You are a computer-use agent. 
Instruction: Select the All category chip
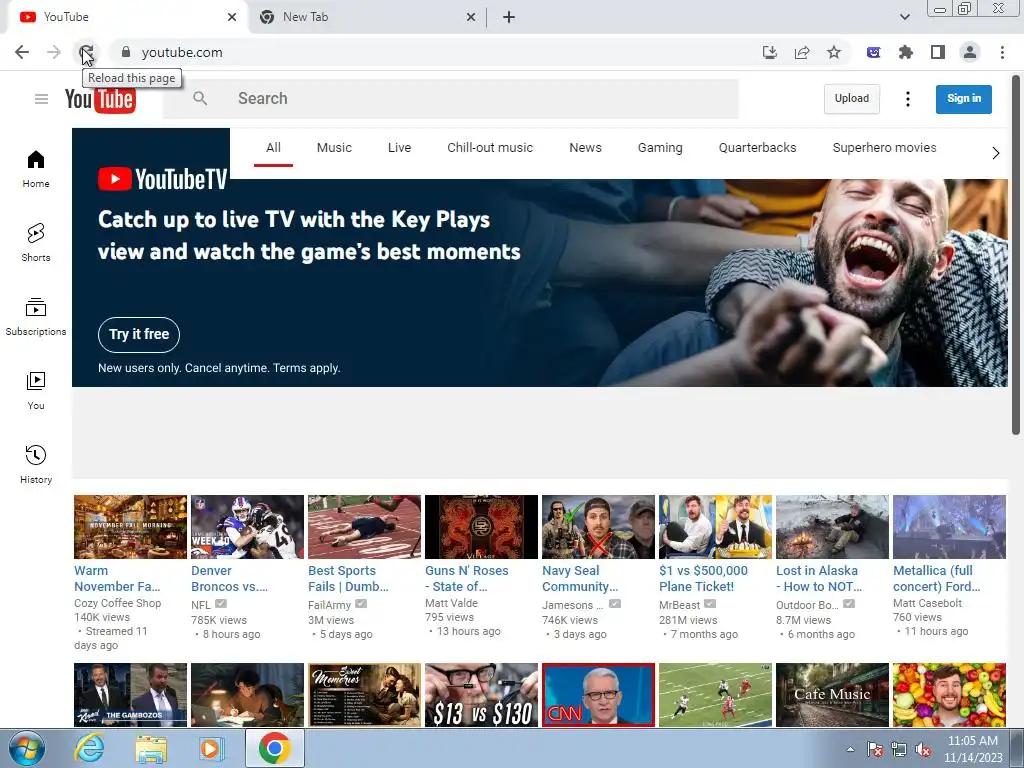point(273,148)
